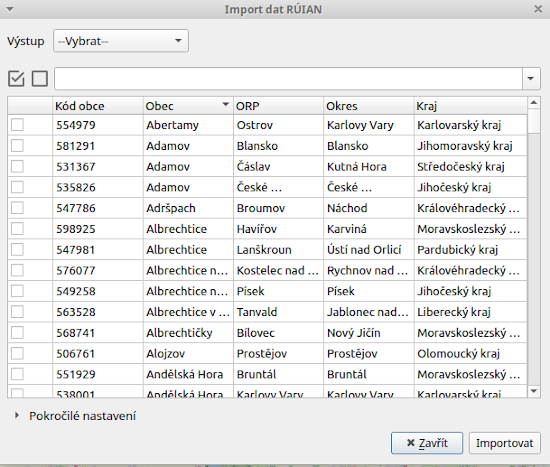Click into the municipality filter text field
Viewport: 550px width, 467px height.
pyautogui.click(x=288, y=78)
